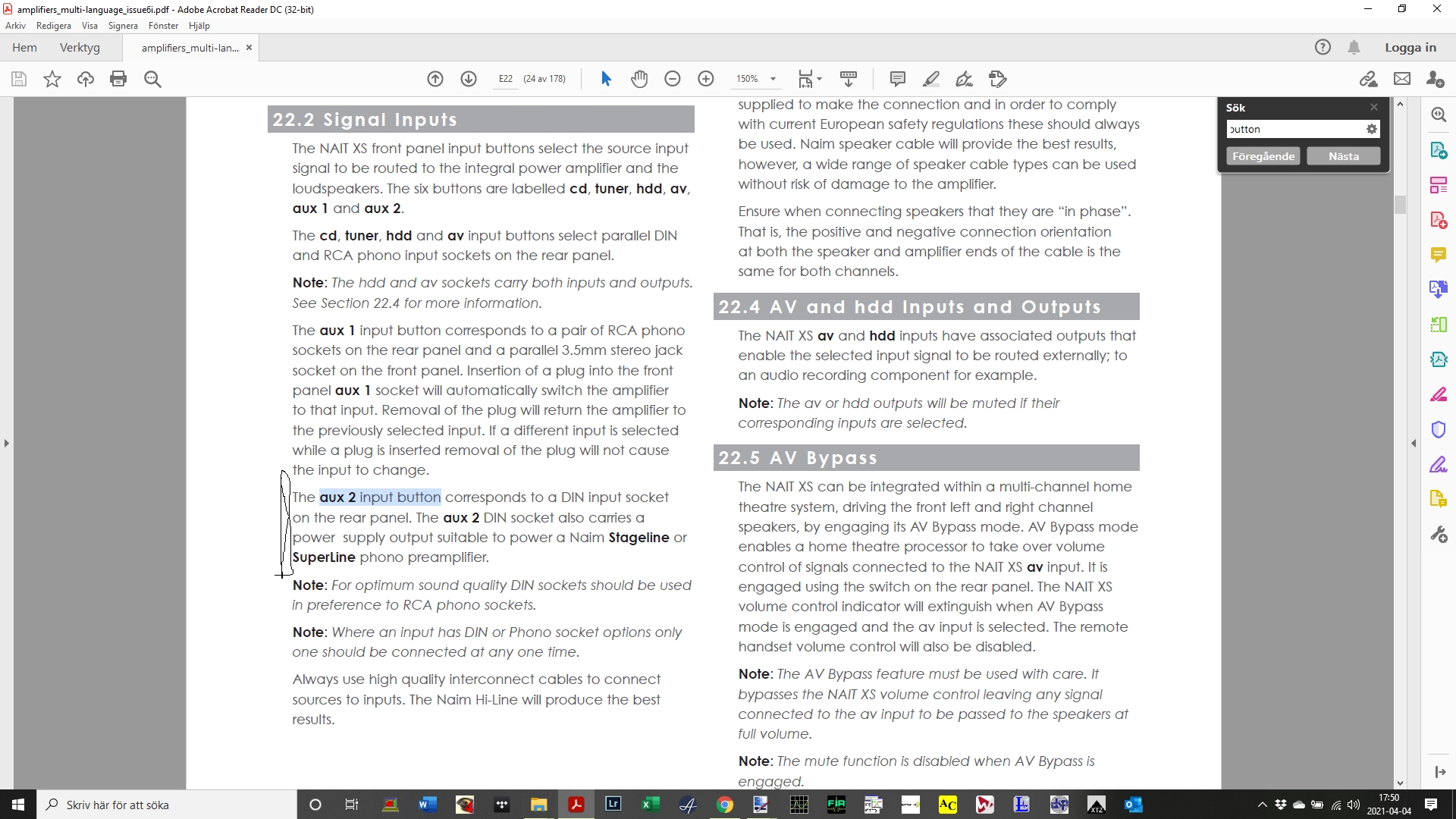Image resolution: width=1456 pixels, height=819 pixels.
Task: Open the Redigera menu
Action: click(54, 26)
